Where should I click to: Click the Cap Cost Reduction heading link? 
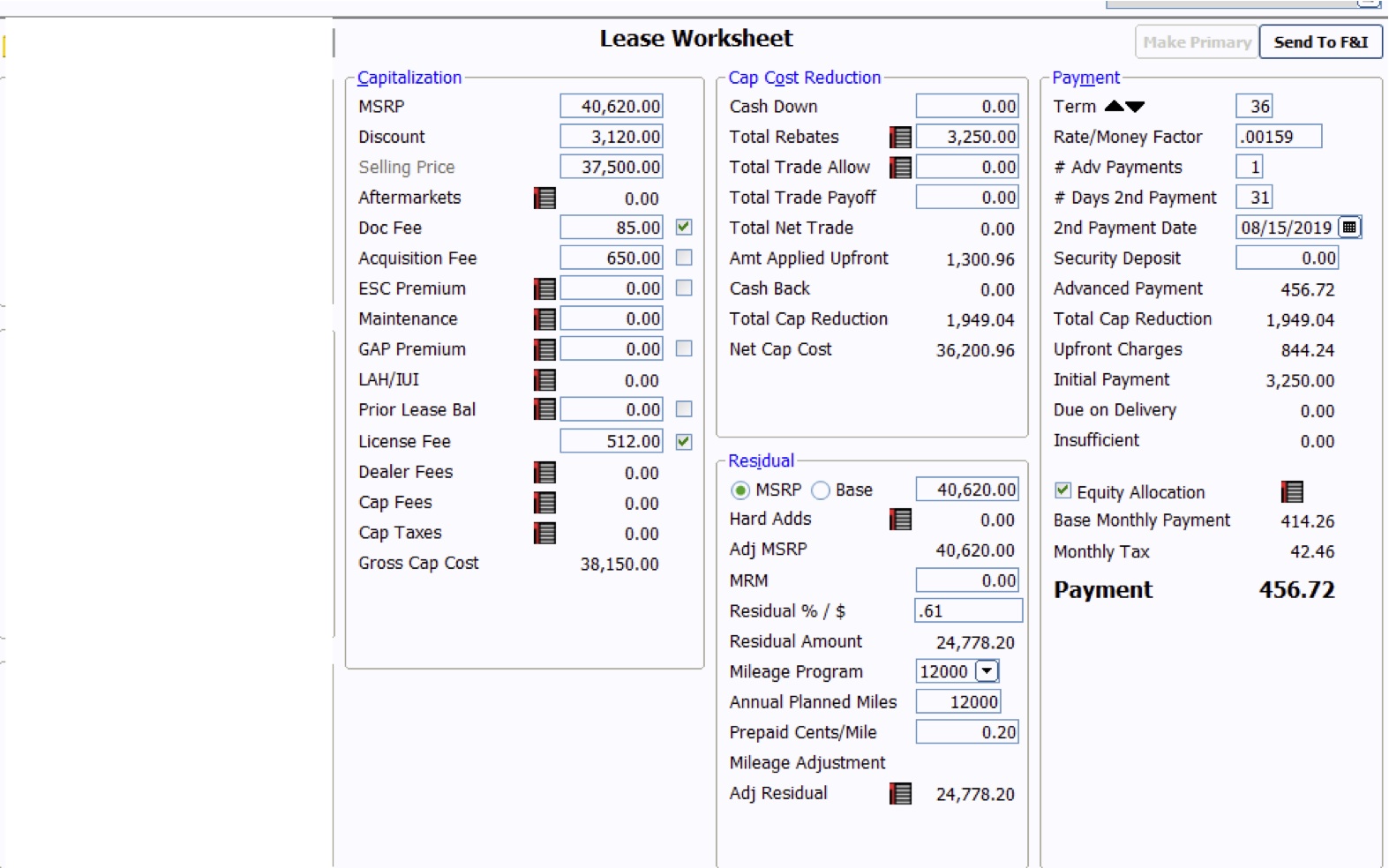804,78
